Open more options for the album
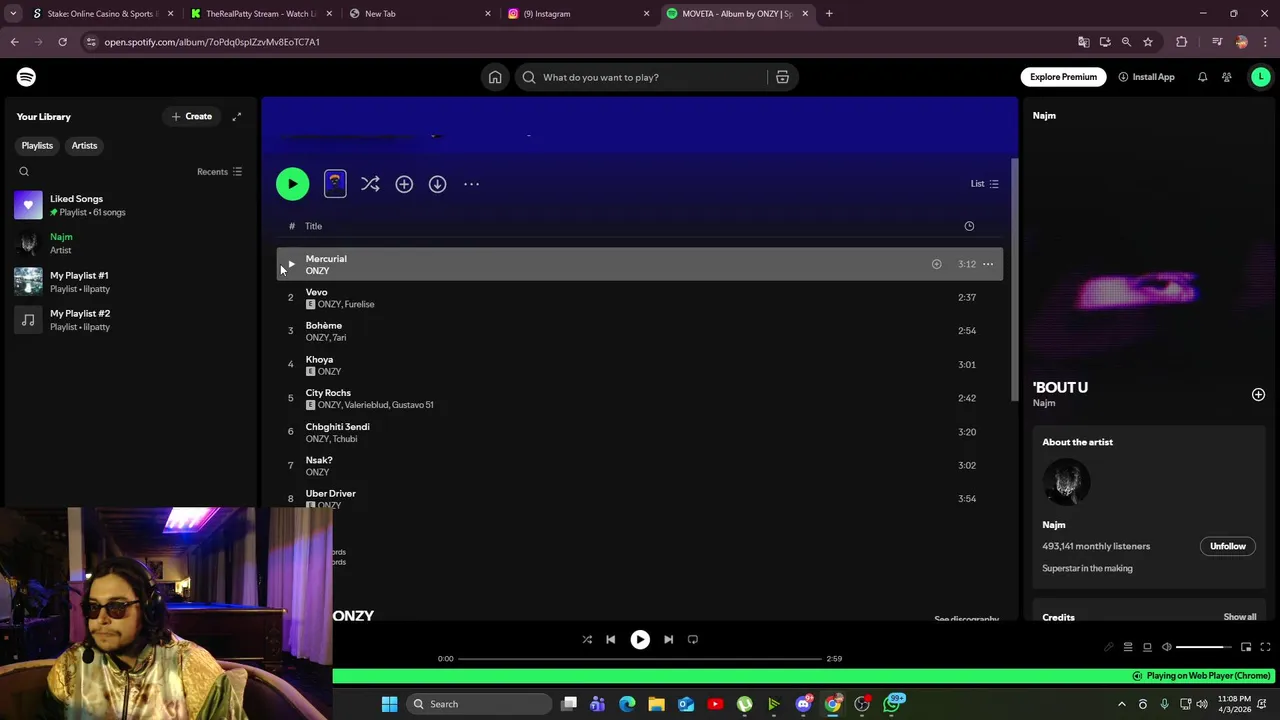Viewport: 1280px width, 720px height. (x=471, y=184)
